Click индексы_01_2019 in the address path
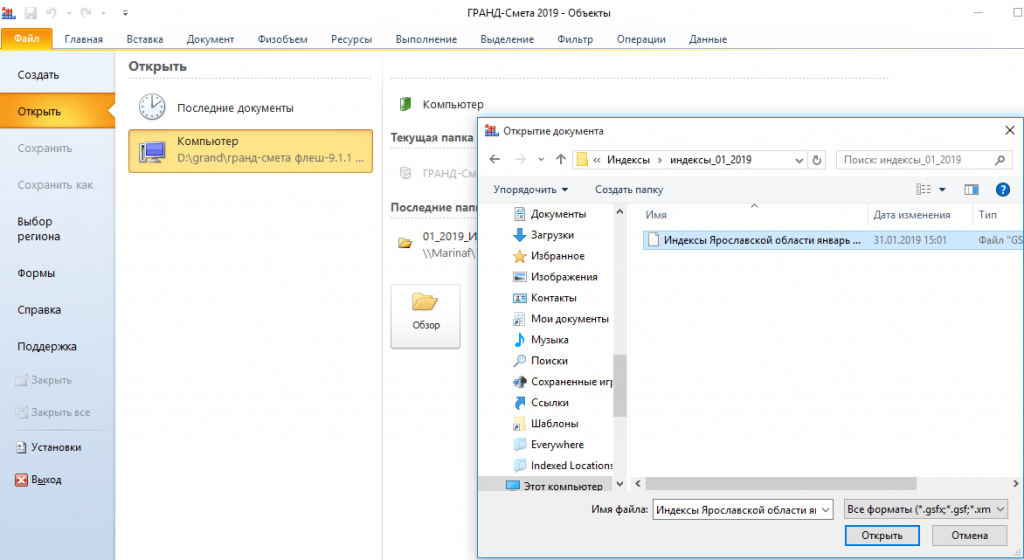The height and width of the screenshot is (560, 1024). [711, 160]
